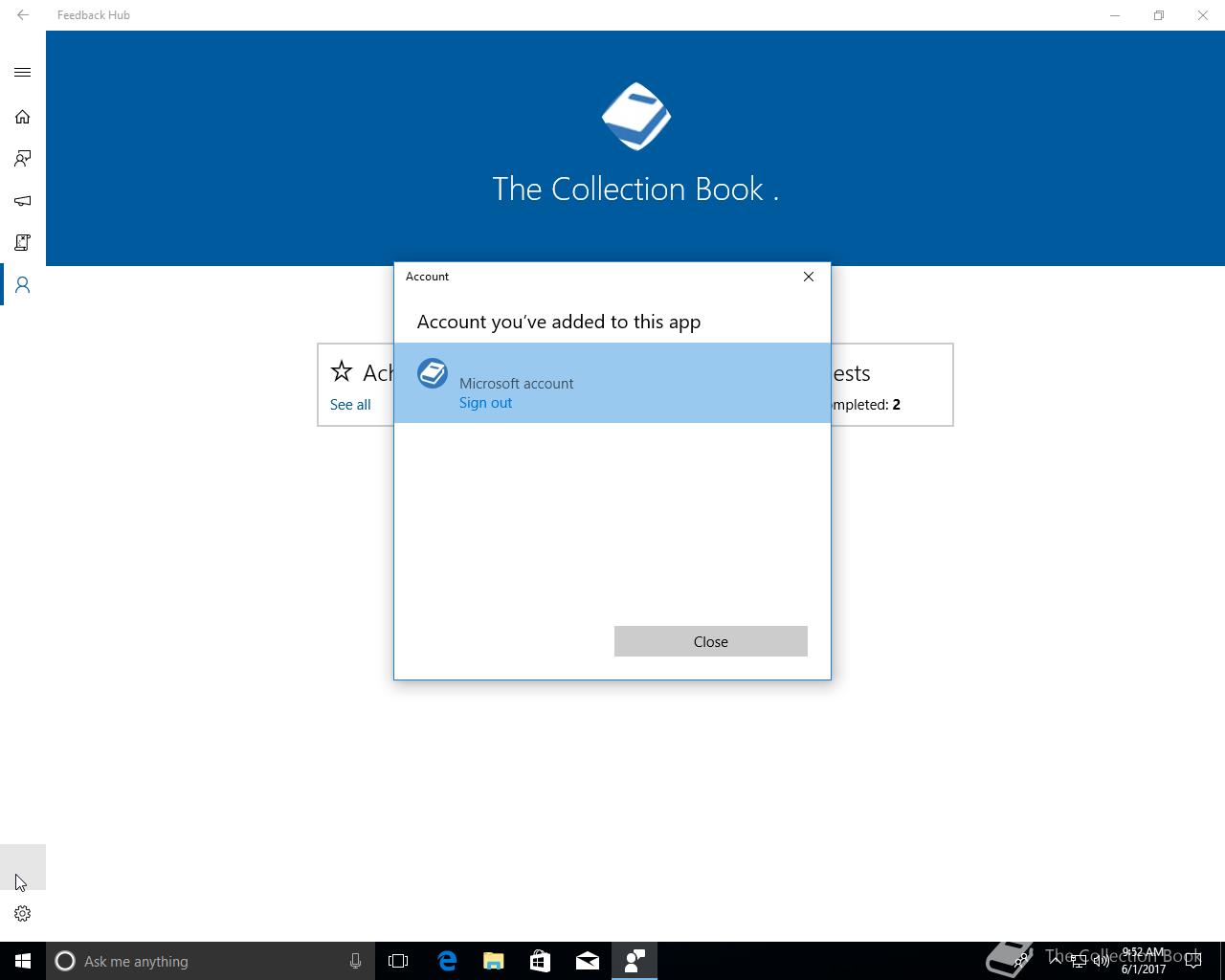The height and width of the screenshot is (980, 1225).
Task: Click the volume speaker tray icon
Action: [x=1102, y=961]
